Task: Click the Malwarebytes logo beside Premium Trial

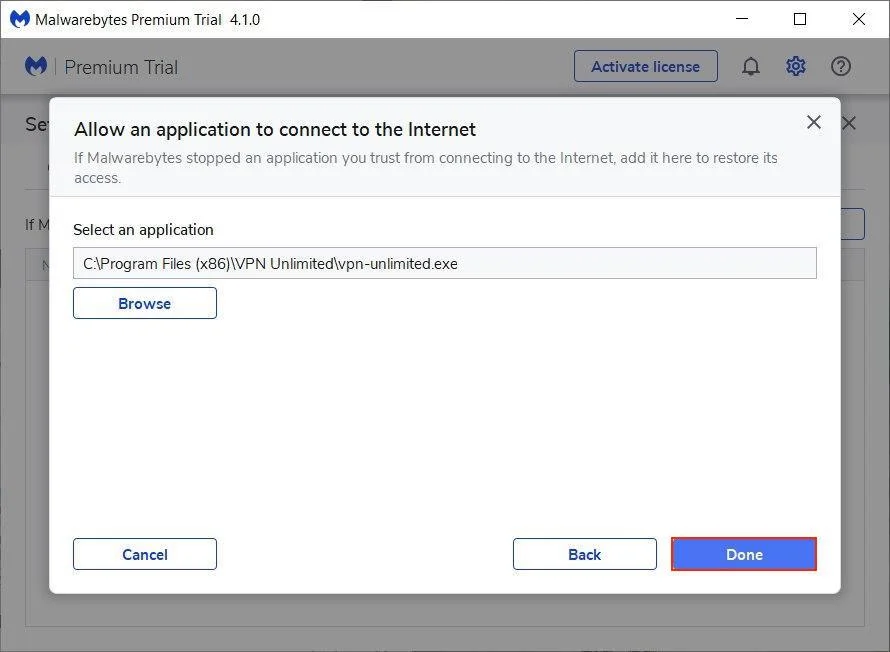Action: [x=36, y=67]
